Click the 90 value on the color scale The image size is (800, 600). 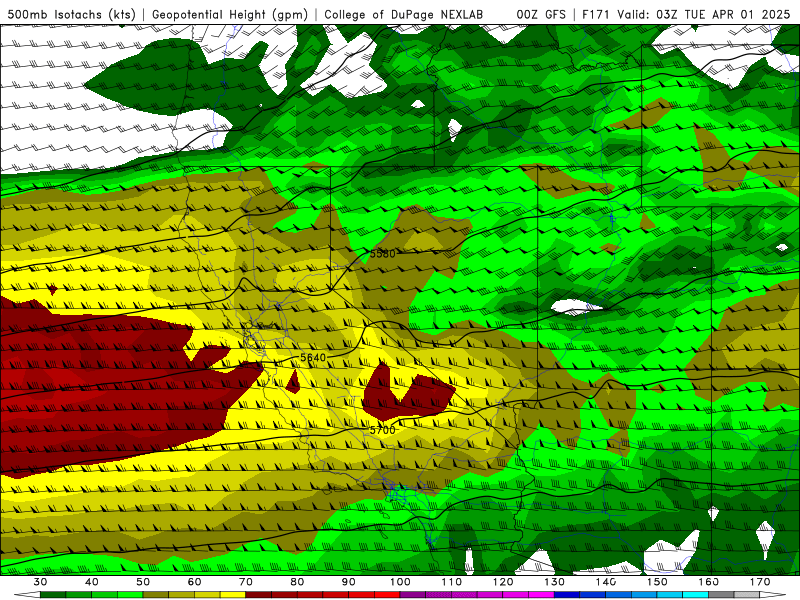pyautogui.click(x=348, y=582)
